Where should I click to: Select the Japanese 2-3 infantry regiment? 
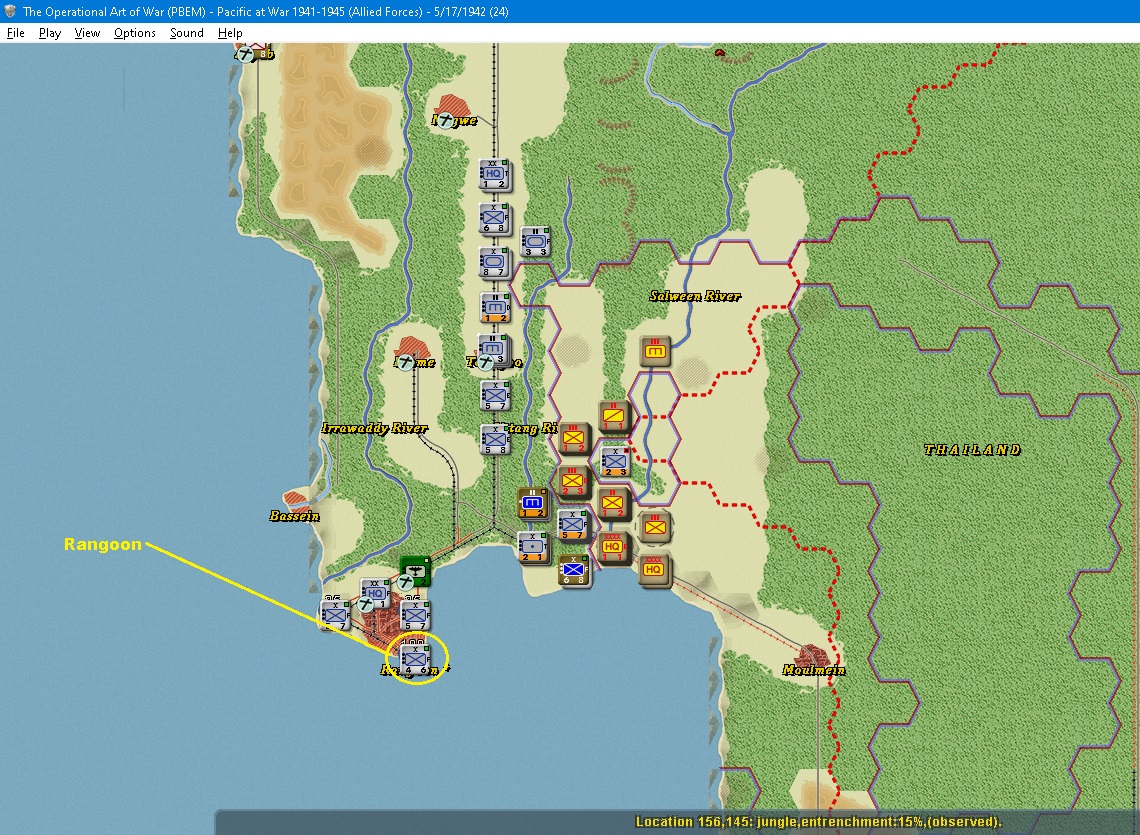coord(573,482)
